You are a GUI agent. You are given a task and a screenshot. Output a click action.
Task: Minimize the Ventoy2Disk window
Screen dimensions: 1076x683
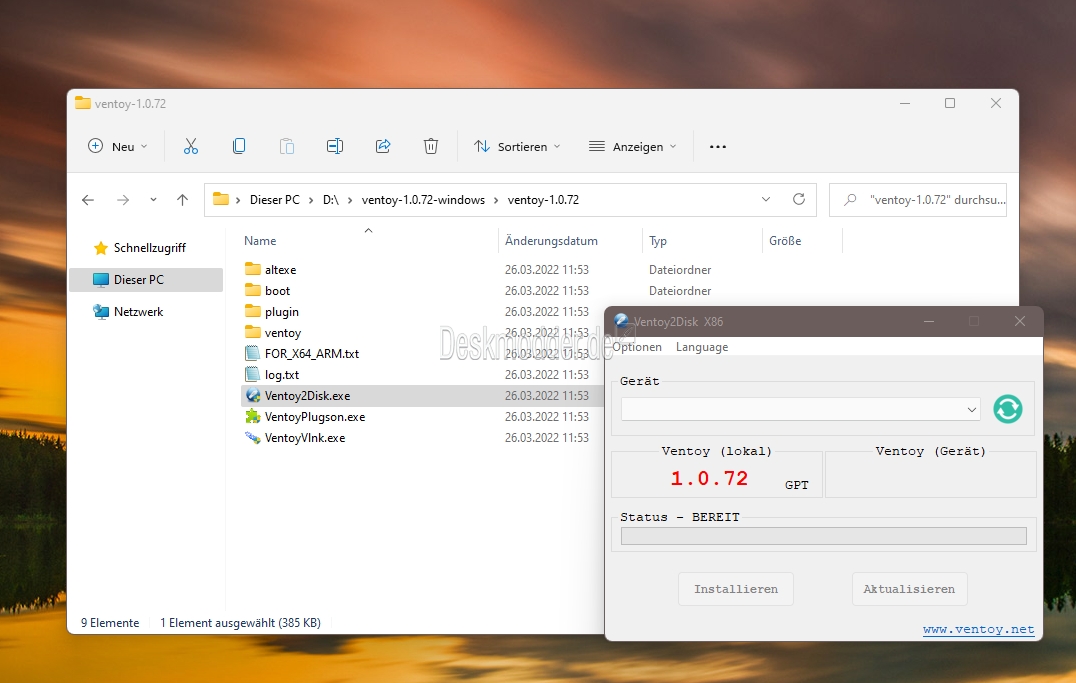coord(929,321)
